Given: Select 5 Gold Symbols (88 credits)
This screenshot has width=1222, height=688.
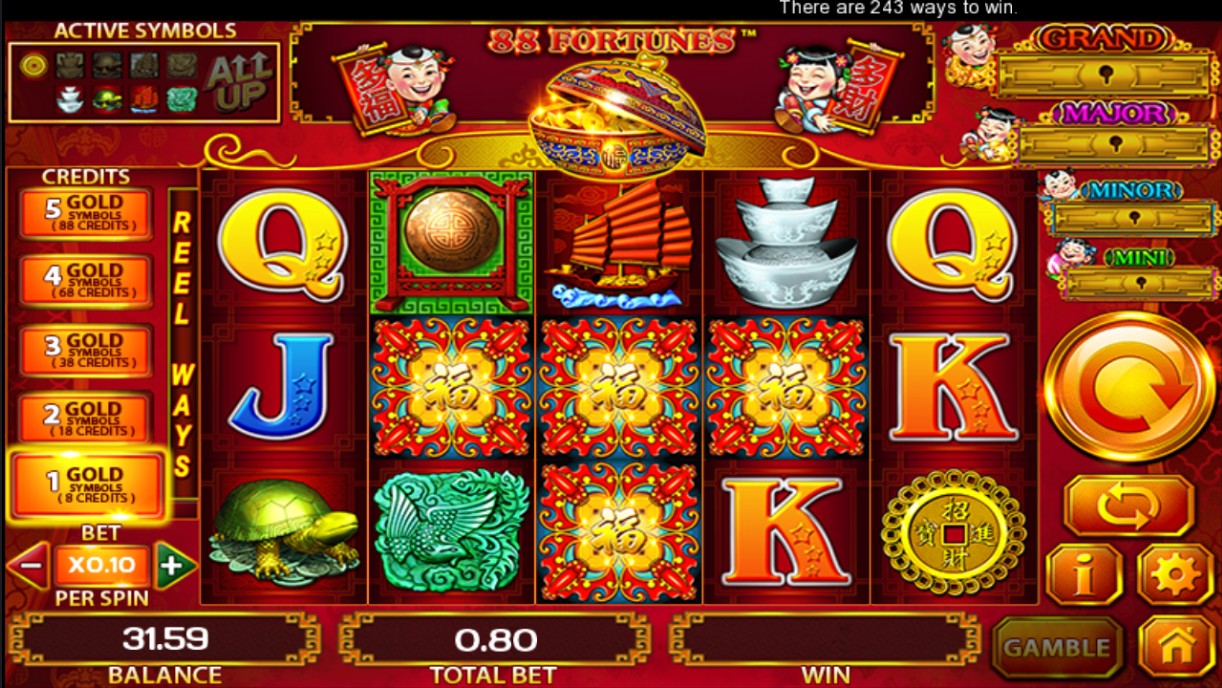Looking at the screenshot, I should tap(84, 214).
